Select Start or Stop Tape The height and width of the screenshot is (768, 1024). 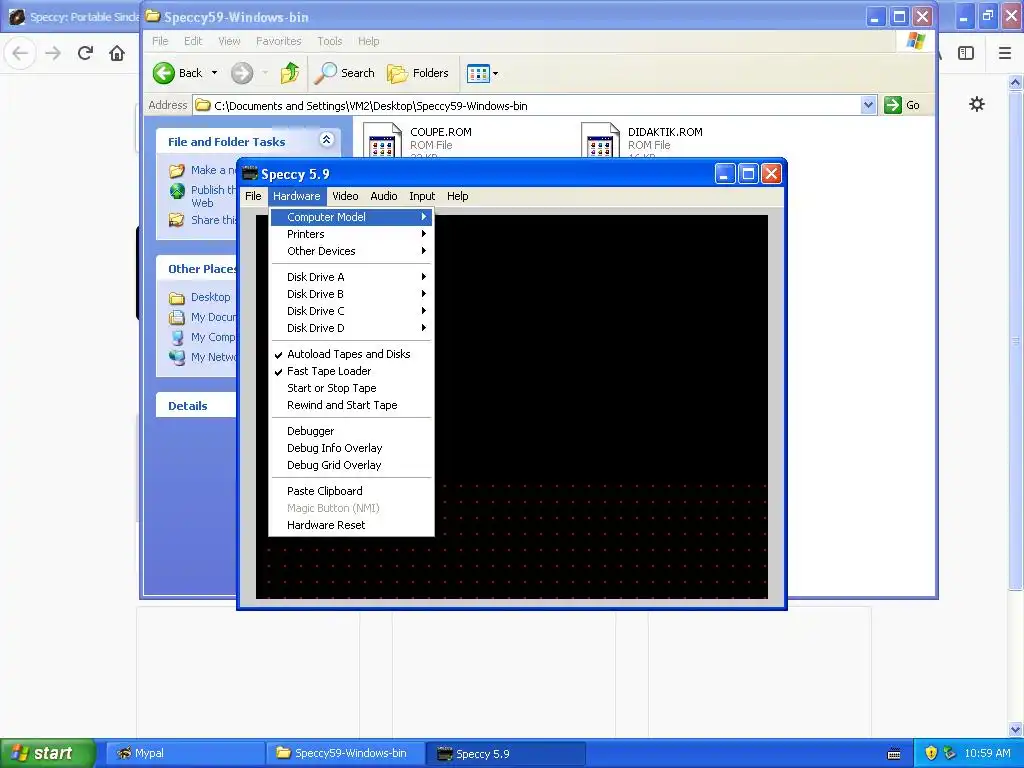coord(351,388)
